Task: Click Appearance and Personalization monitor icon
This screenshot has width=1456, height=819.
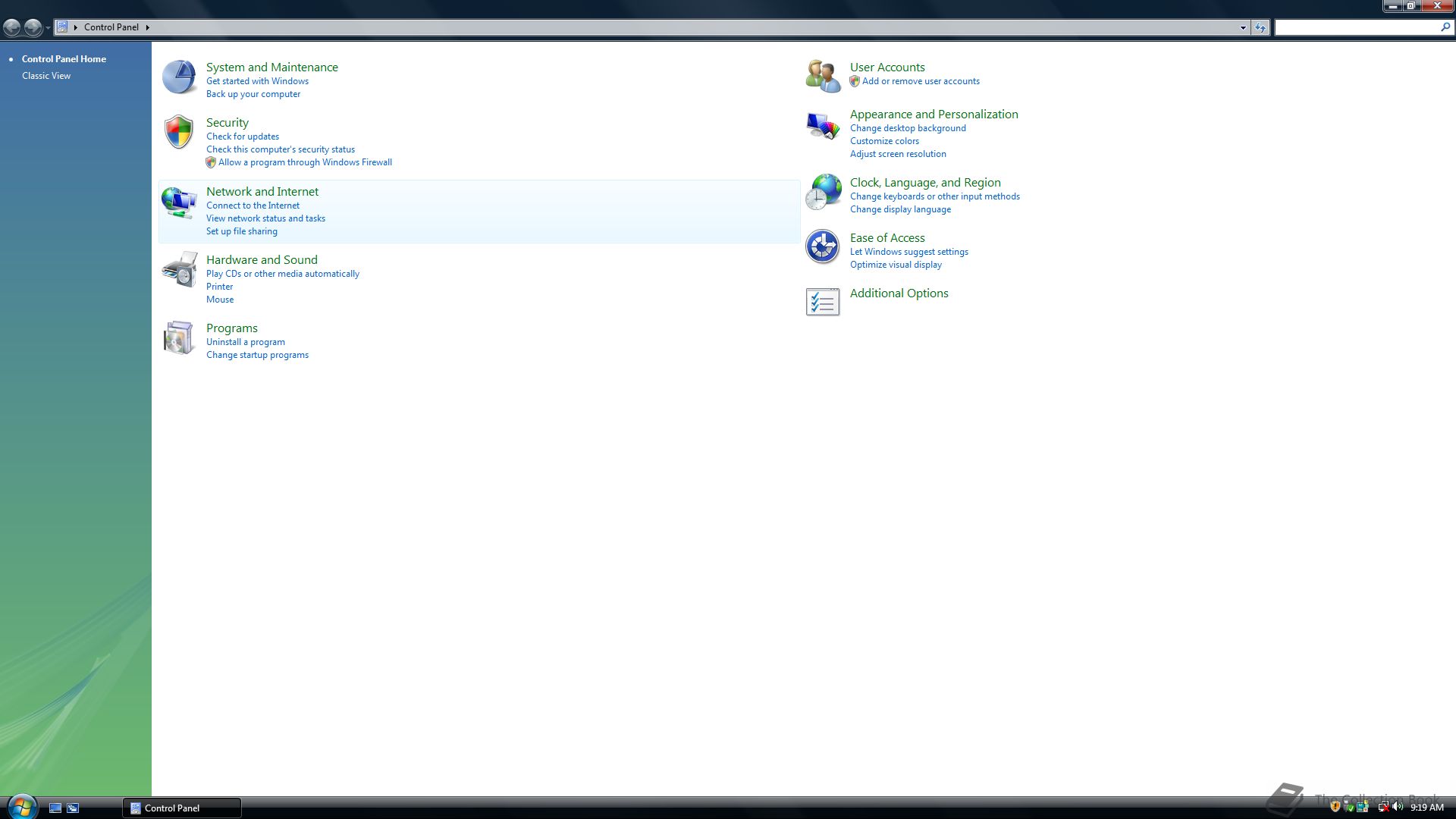Action: (823, 126)
